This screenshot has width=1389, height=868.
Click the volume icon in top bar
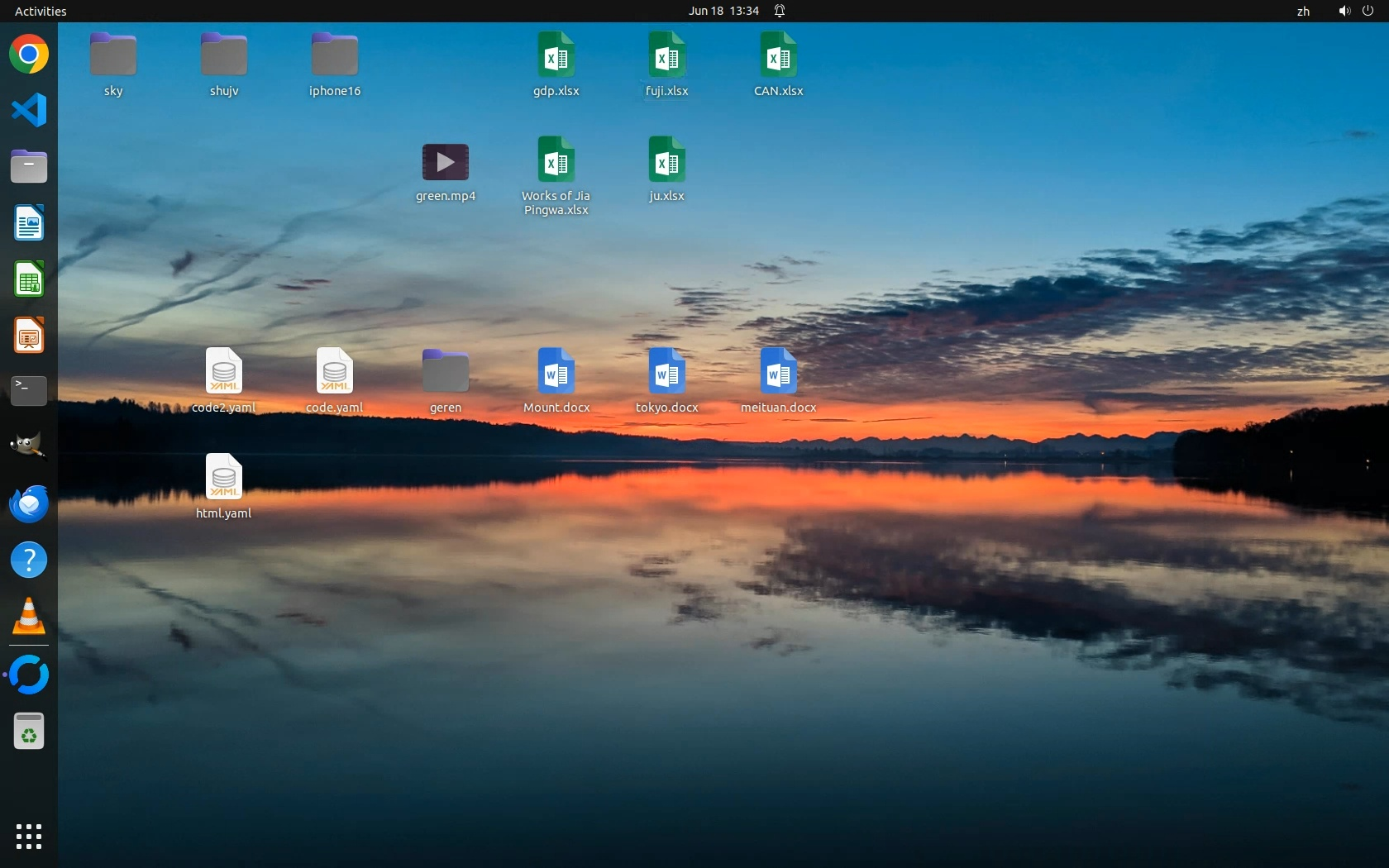(x=1344, y=11)
